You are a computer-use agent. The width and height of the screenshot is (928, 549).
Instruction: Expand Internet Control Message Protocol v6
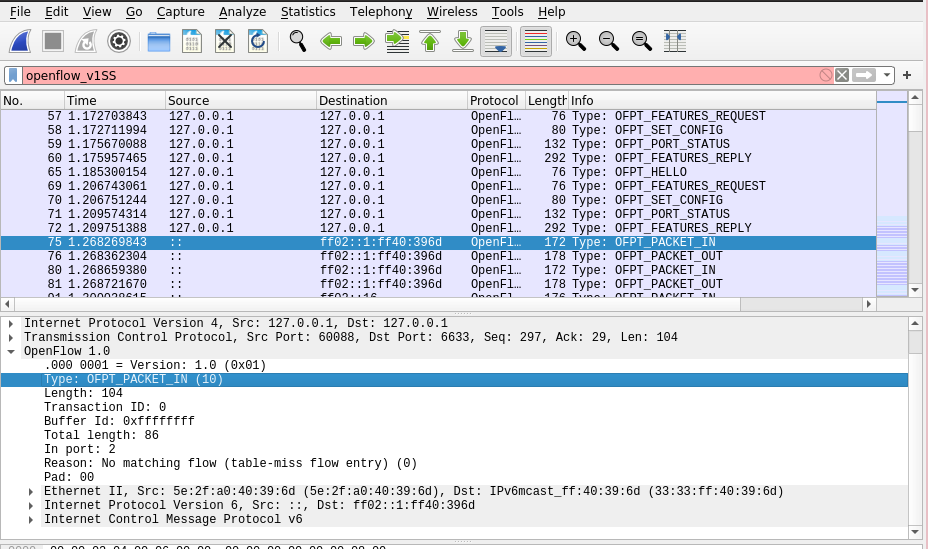click(x=31, y=519)
